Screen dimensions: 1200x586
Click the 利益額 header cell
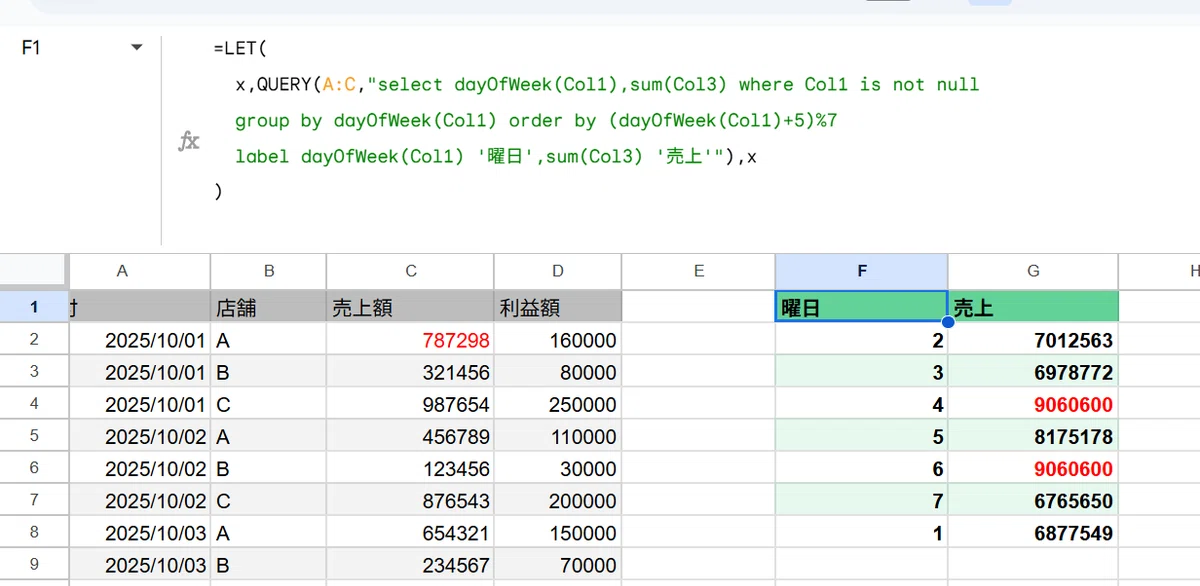(x=558, y=307)
